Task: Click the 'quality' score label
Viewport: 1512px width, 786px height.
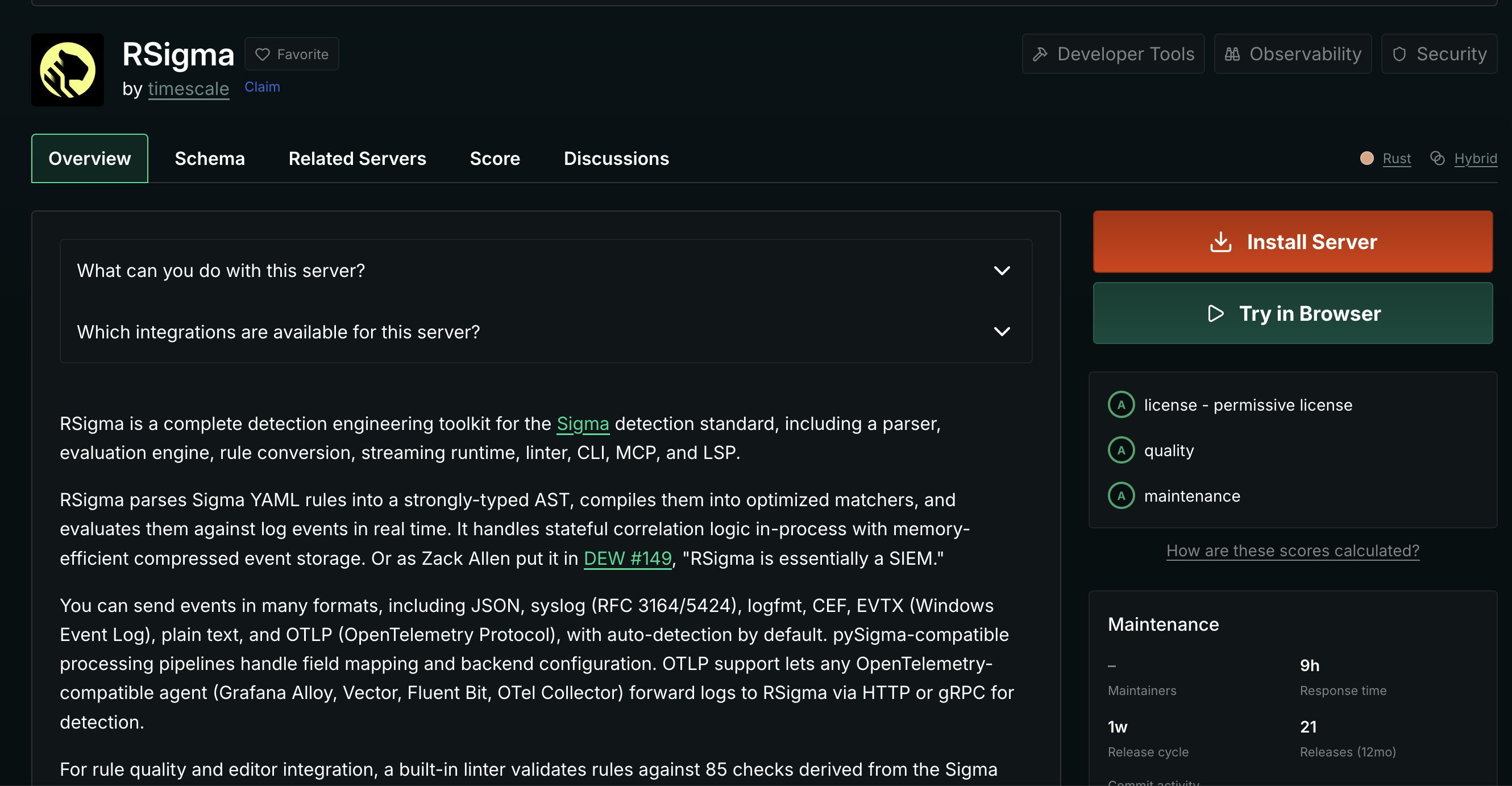Action: (1169, 450)
